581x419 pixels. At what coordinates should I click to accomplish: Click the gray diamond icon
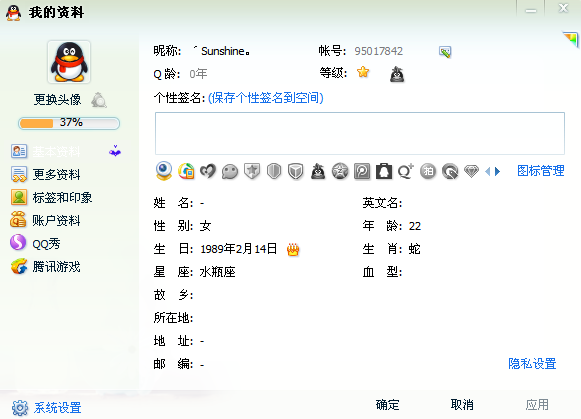471,171
